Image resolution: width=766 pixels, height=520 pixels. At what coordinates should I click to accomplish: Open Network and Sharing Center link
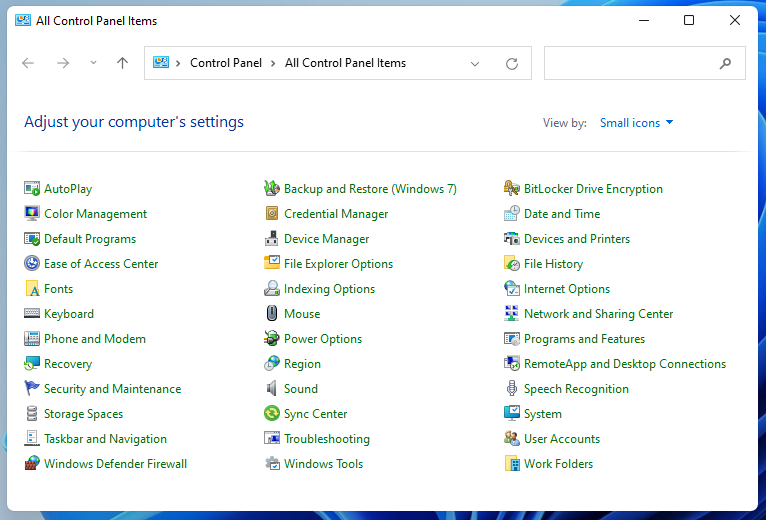[x=598, y=313]
